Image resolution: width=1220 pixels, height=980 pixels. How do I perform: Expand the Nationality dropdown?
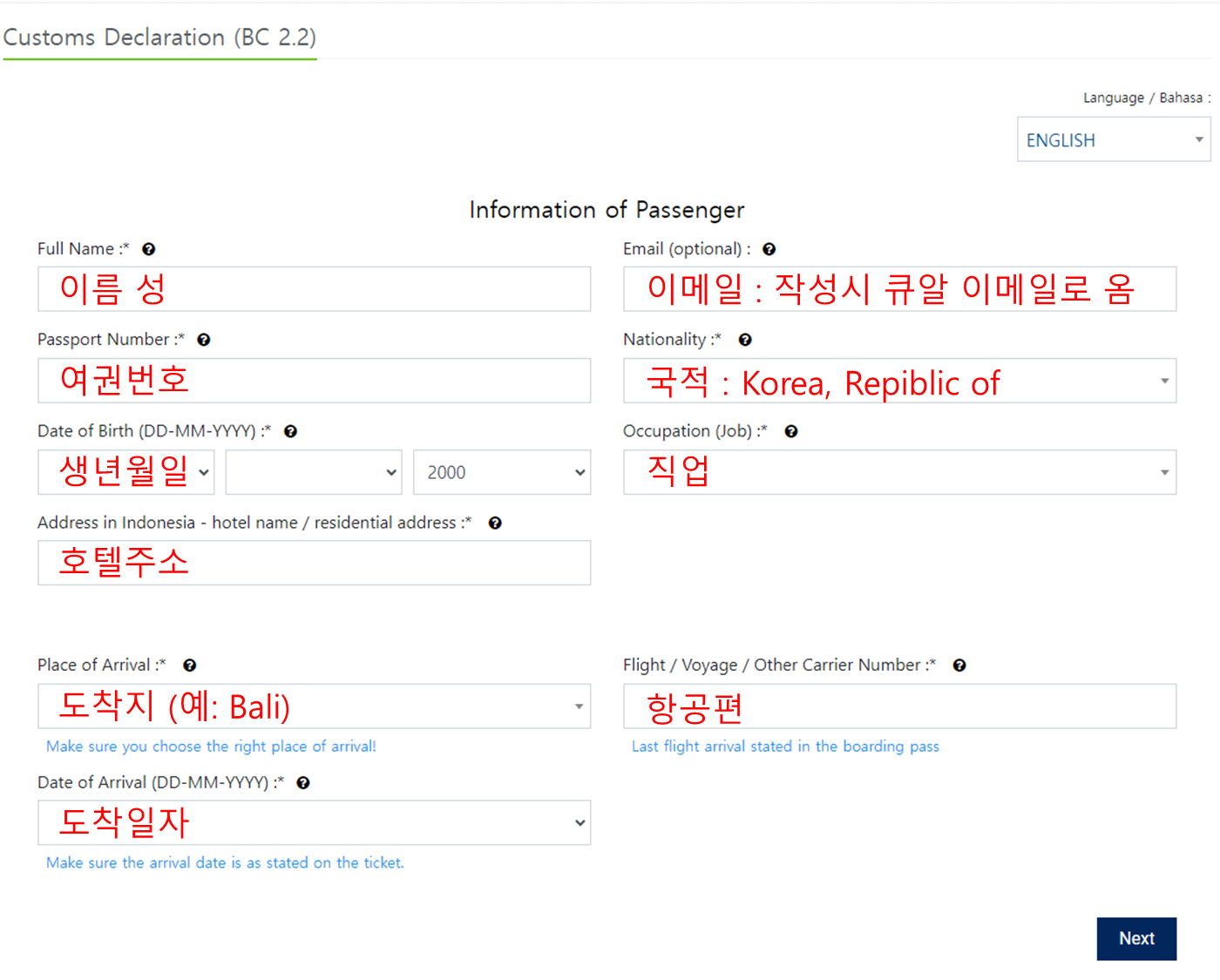[899, 381]
